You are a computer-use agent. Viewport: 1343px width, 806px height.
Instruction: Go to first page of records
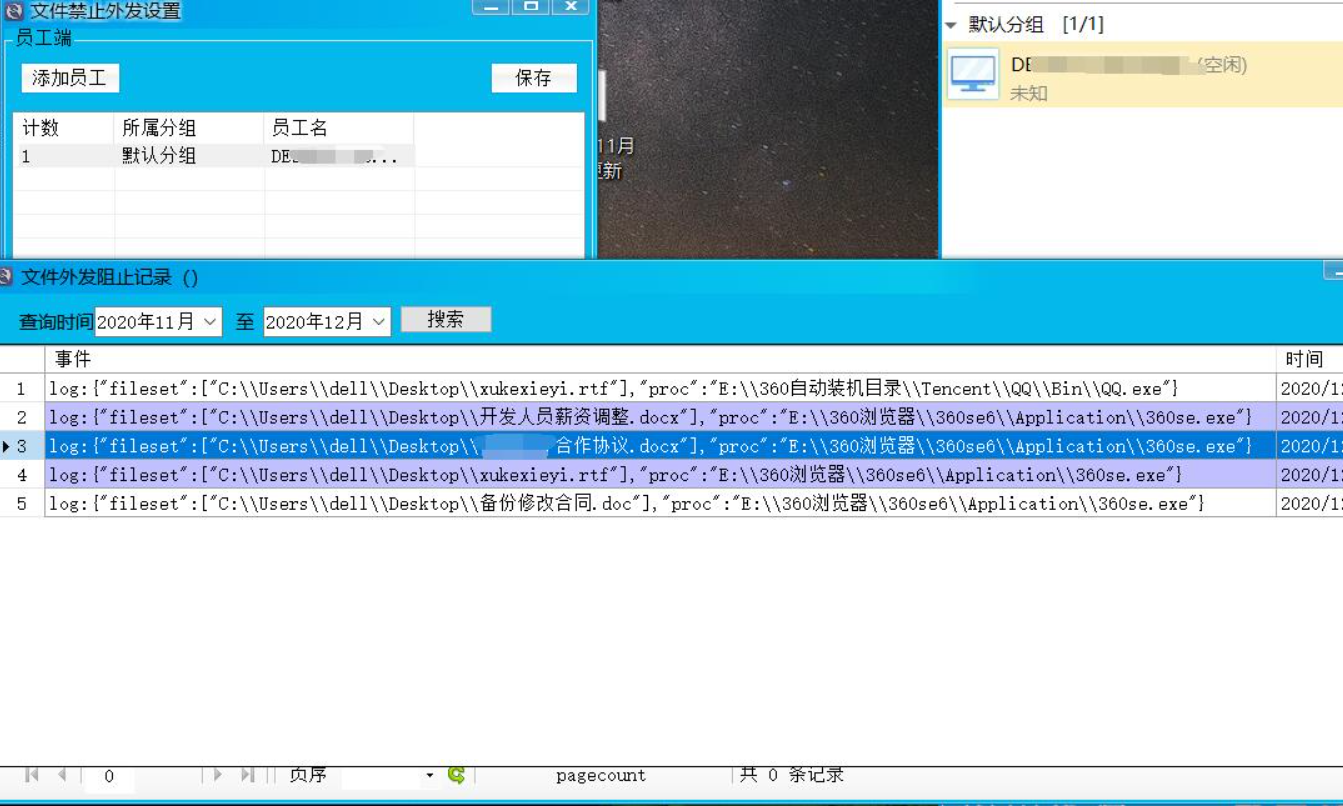(32, 775)
